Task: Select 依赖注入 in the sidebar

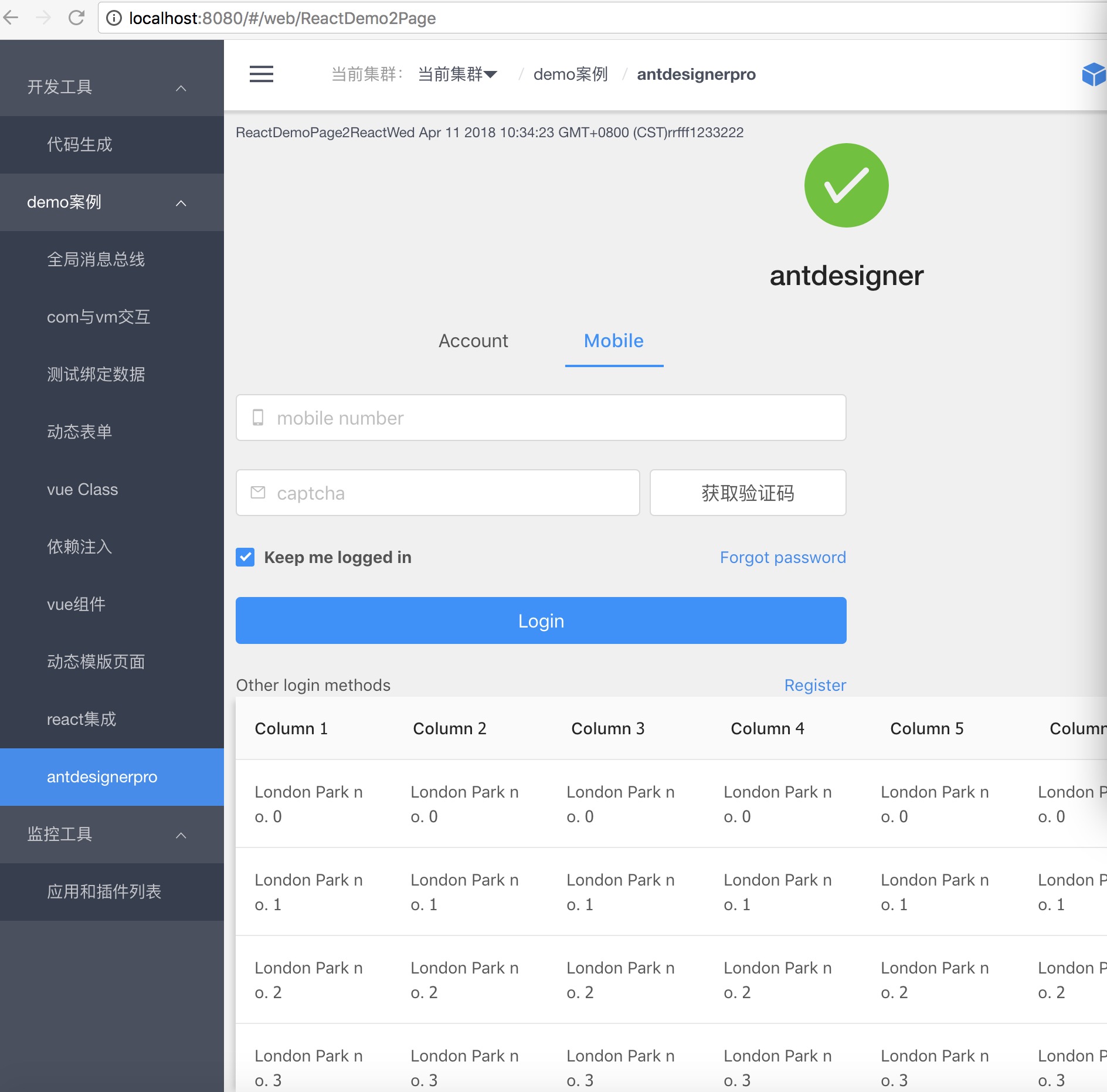Action: point(112,547)
